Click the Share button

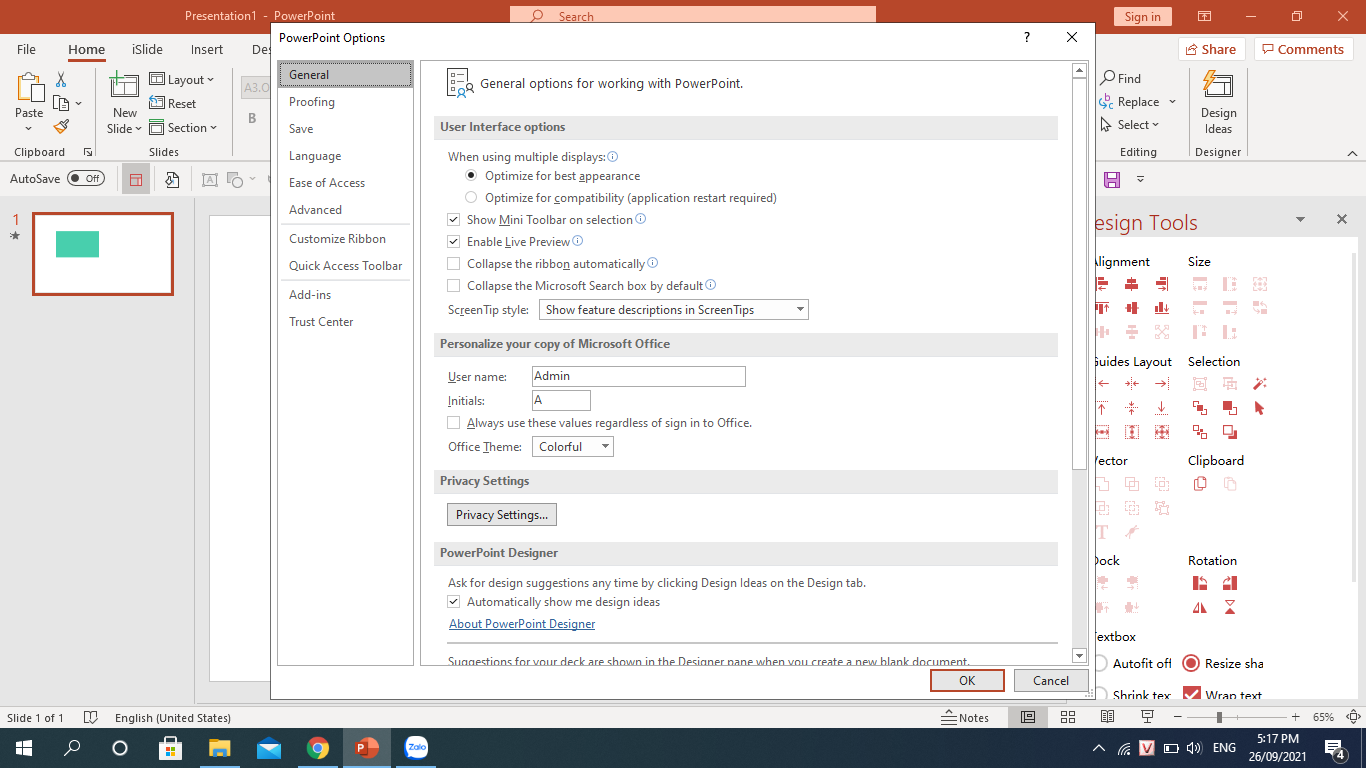(x=1212, y=49)
